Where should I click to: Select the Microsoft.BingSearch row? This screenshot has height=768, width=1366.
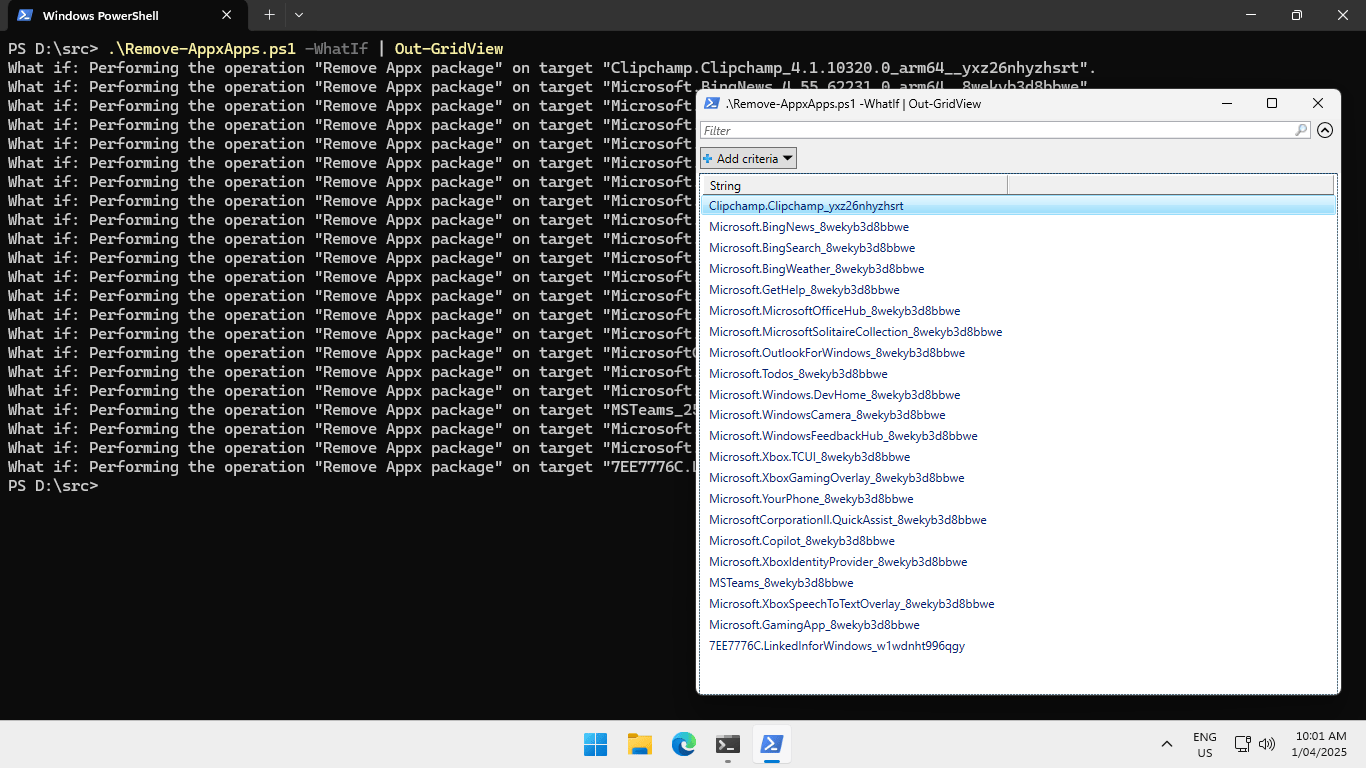1018,248
